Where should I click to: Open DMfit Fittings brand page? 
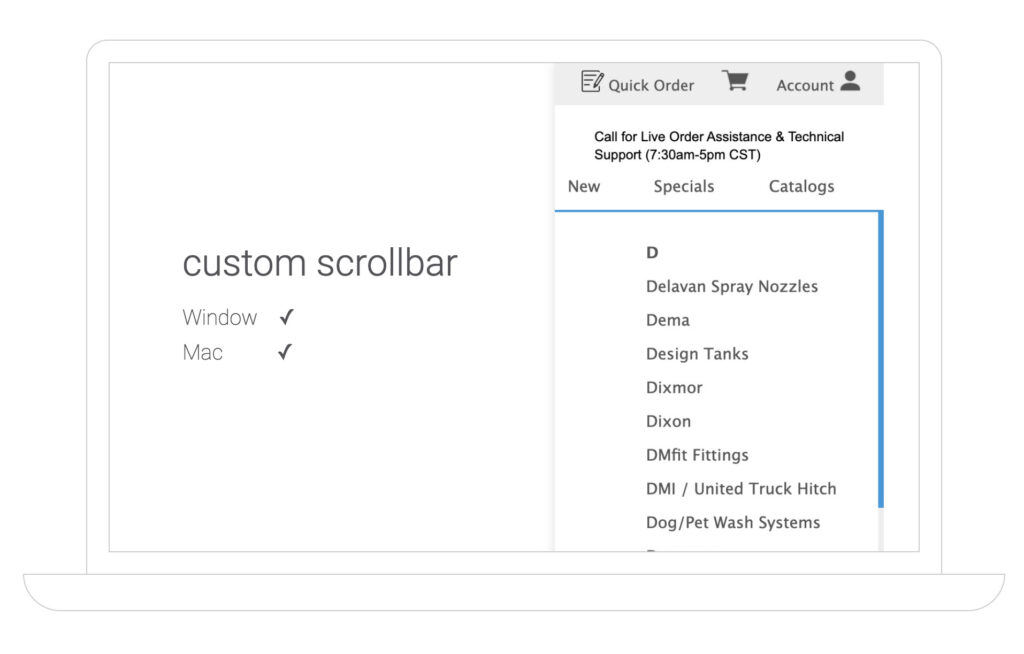(697, 455)
